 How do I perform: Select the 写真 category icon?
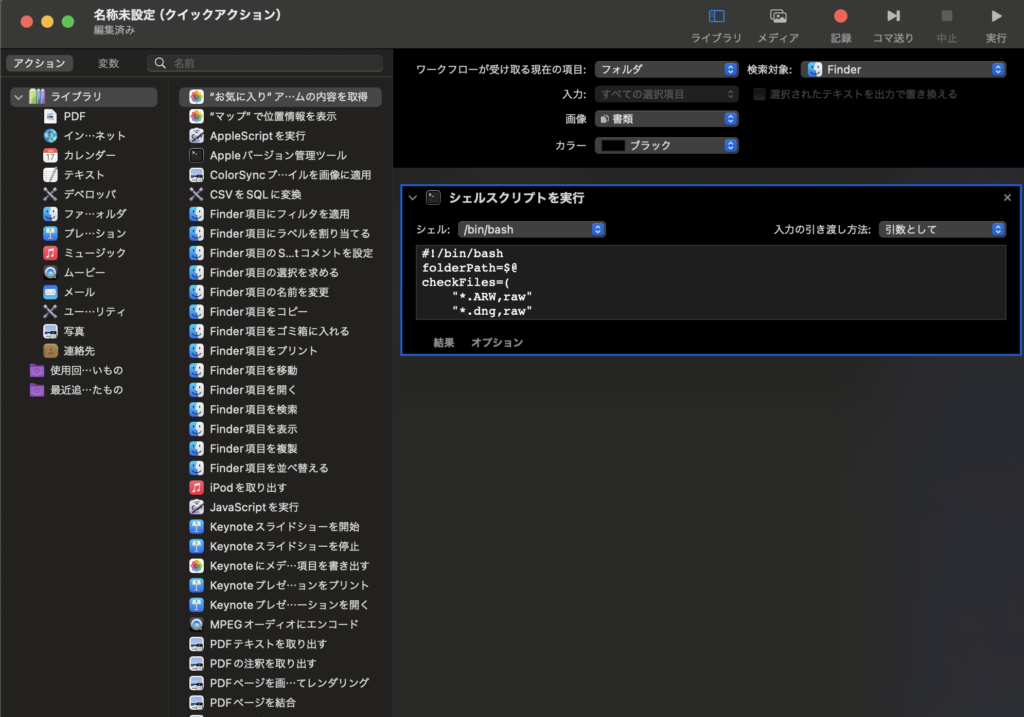(x=50, y=331)
